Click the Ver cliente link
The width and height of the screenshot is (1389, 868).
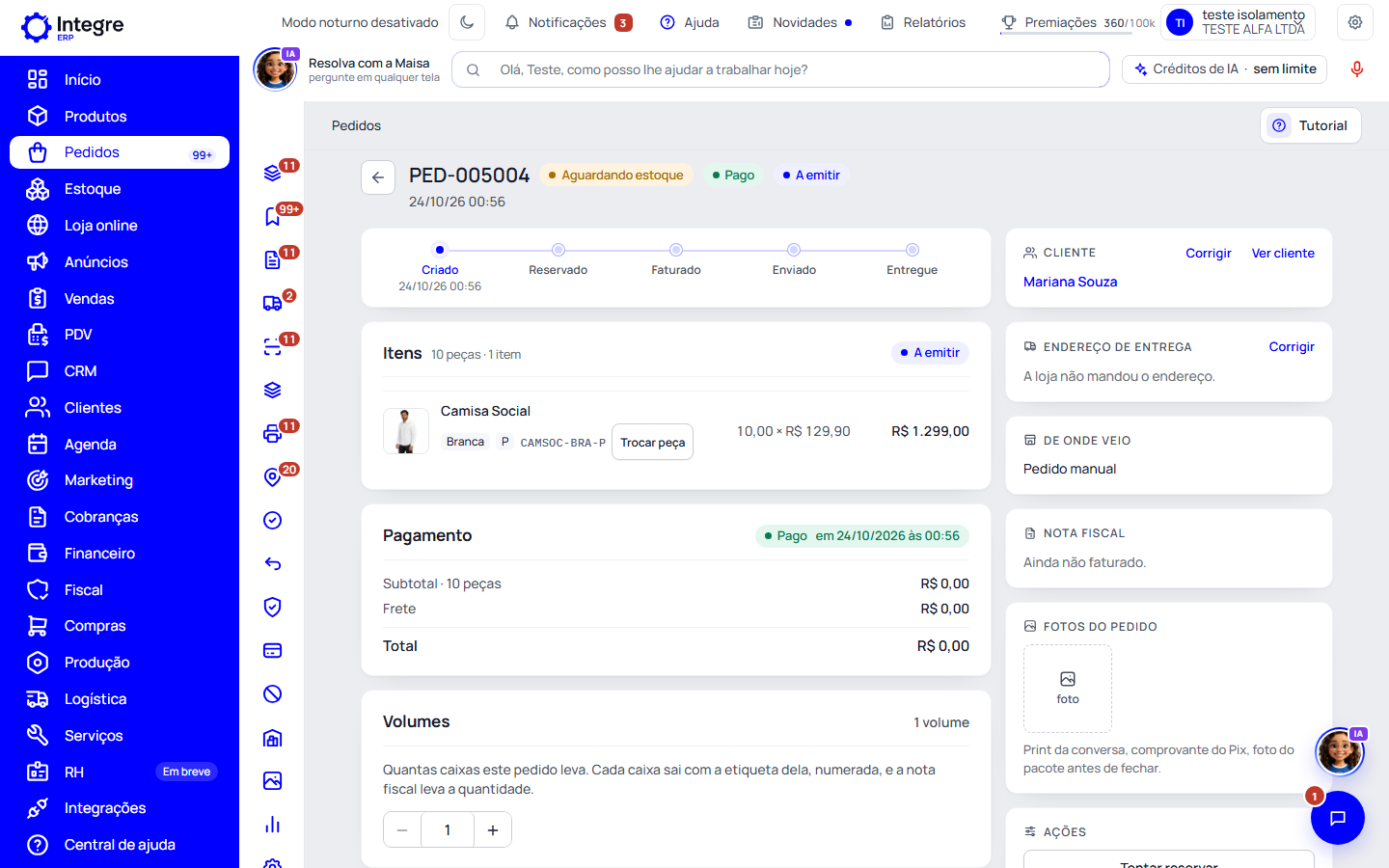[x=1283, y=254]
